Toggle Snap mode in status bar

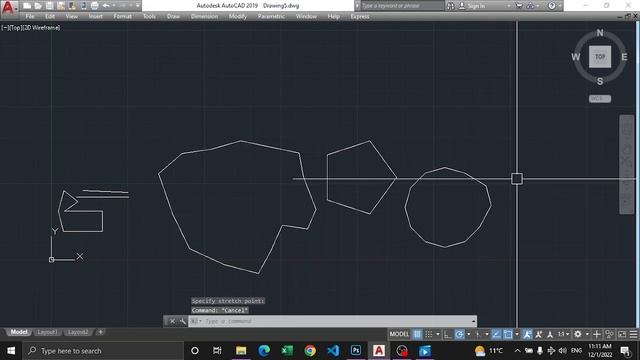pos(429,334)
